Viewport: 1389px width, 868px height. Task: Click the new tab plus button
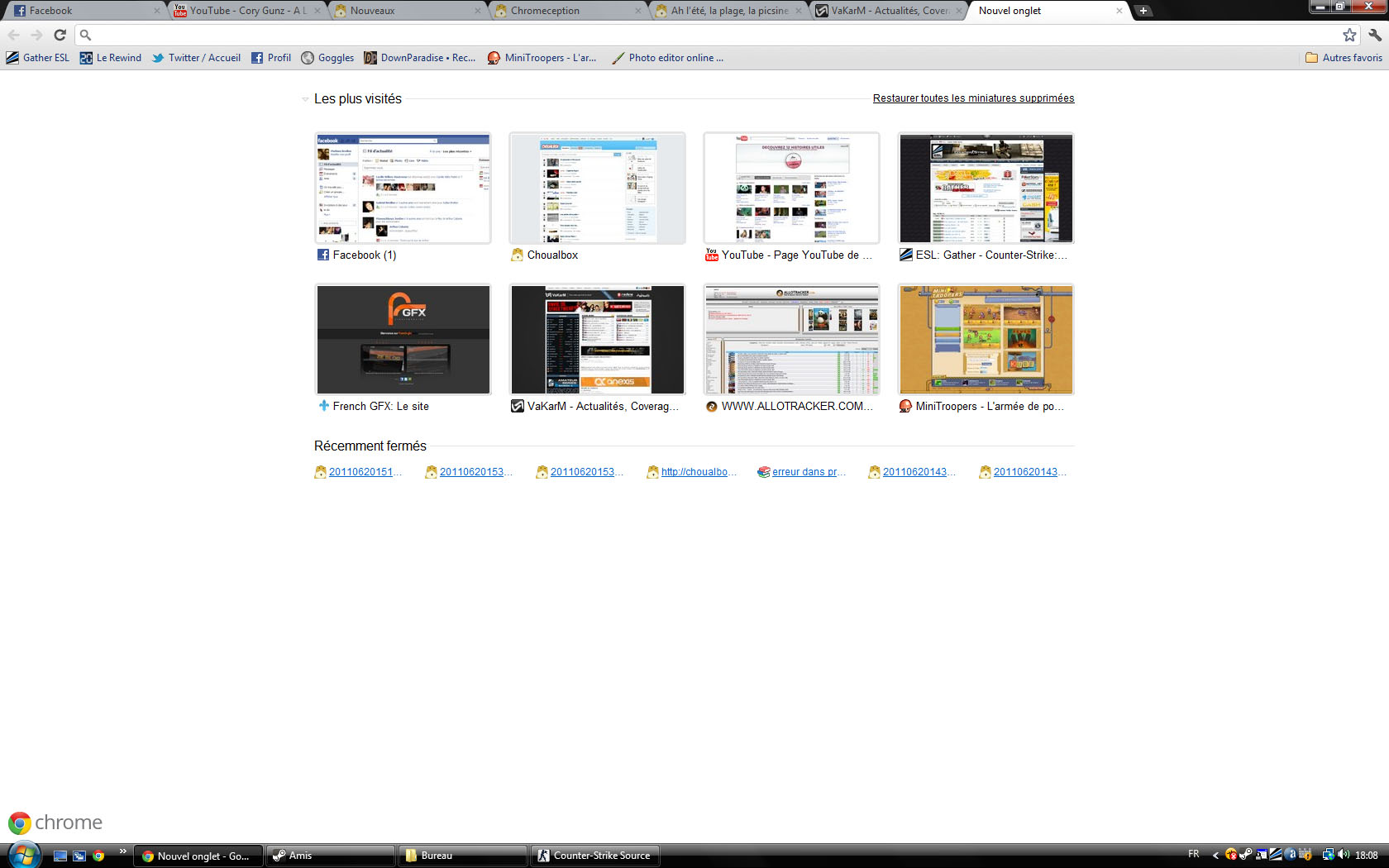(1143, 11)
